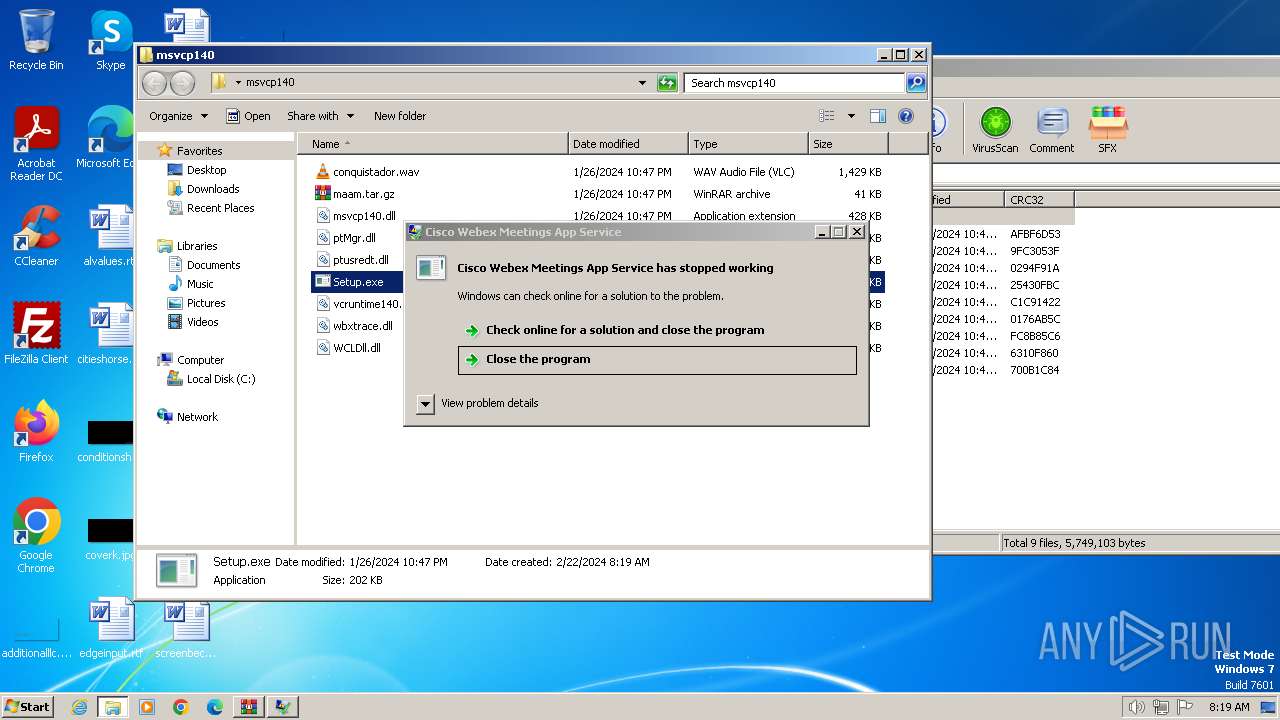The width and height of the screenshot is (1280, 720).
Task: Click WinRAR taskbar button
Action: [x=248, y=707]
